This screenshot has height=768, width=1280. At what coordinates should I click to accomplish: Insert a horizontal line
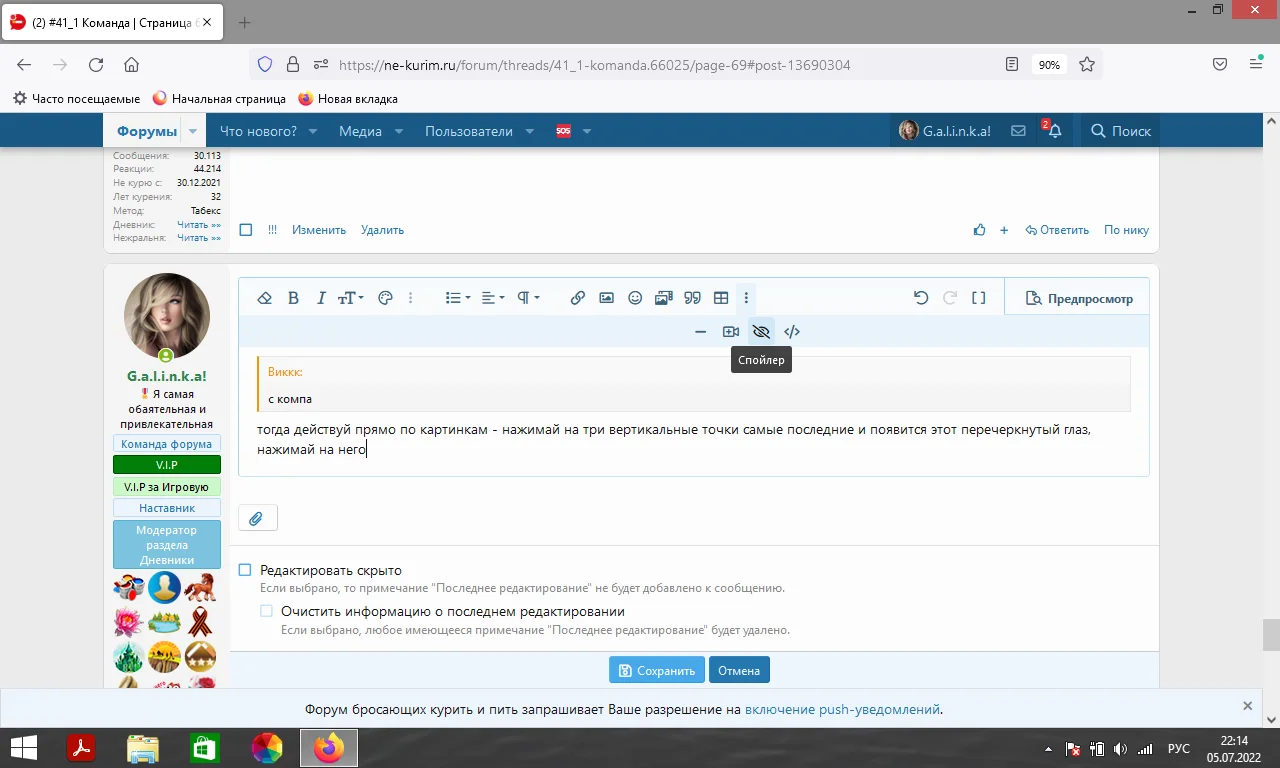700,332
